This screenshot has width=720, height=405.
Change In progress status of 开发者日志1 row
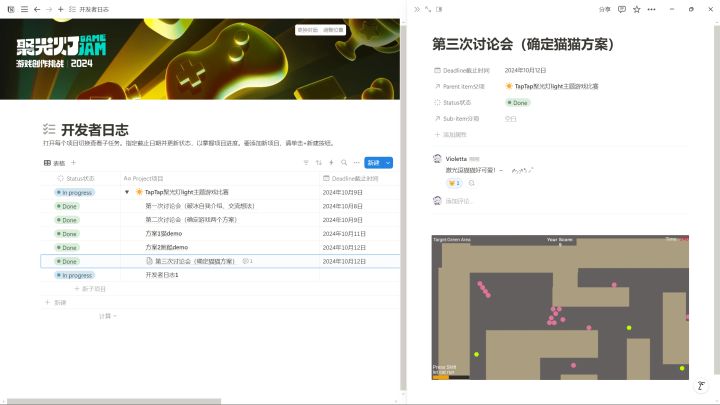[x=74, y=275]
